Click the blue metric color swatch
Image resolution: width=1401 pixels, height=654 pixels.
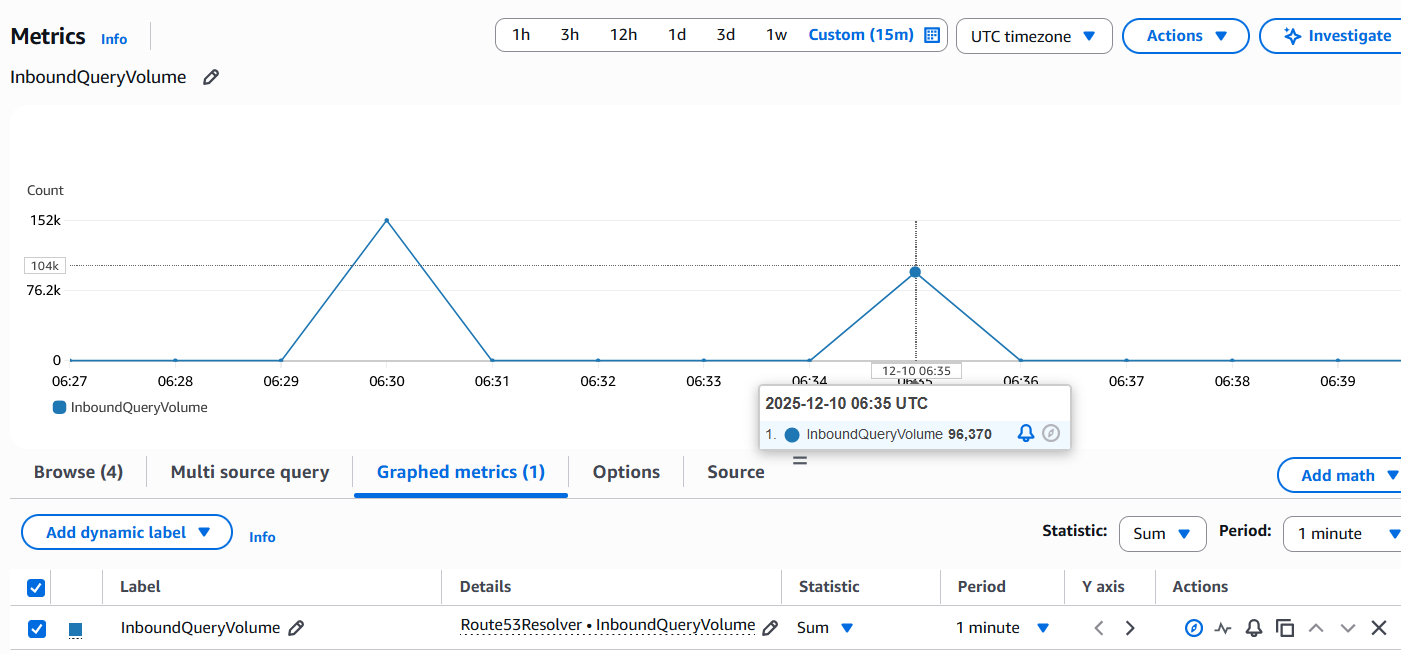coord(75,629)
